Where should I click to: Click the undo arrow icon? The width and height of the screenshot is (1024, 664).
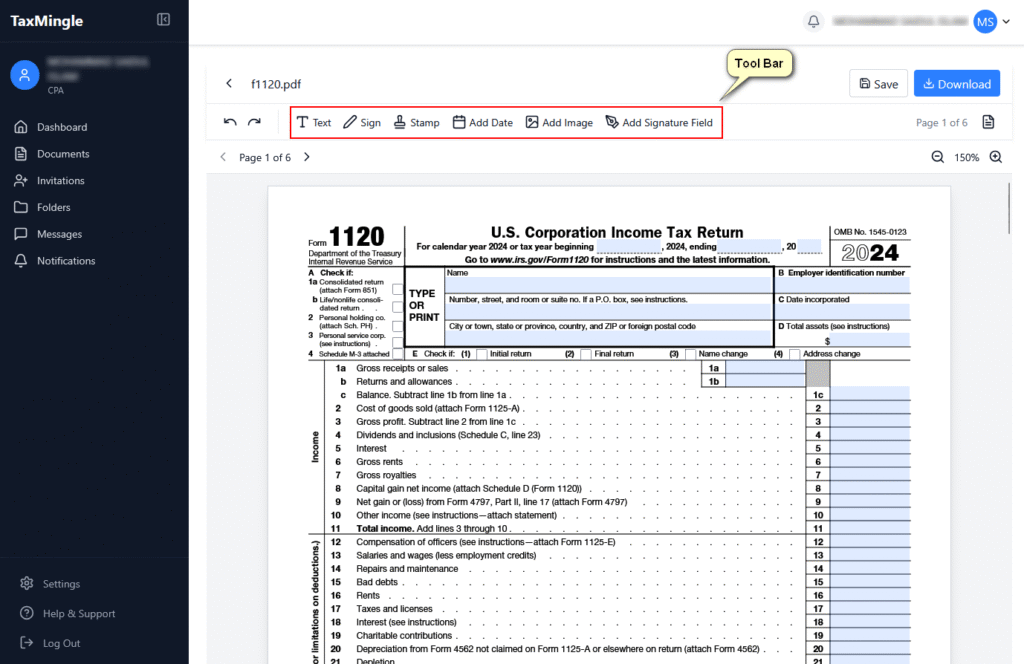[x=230, y=122]
